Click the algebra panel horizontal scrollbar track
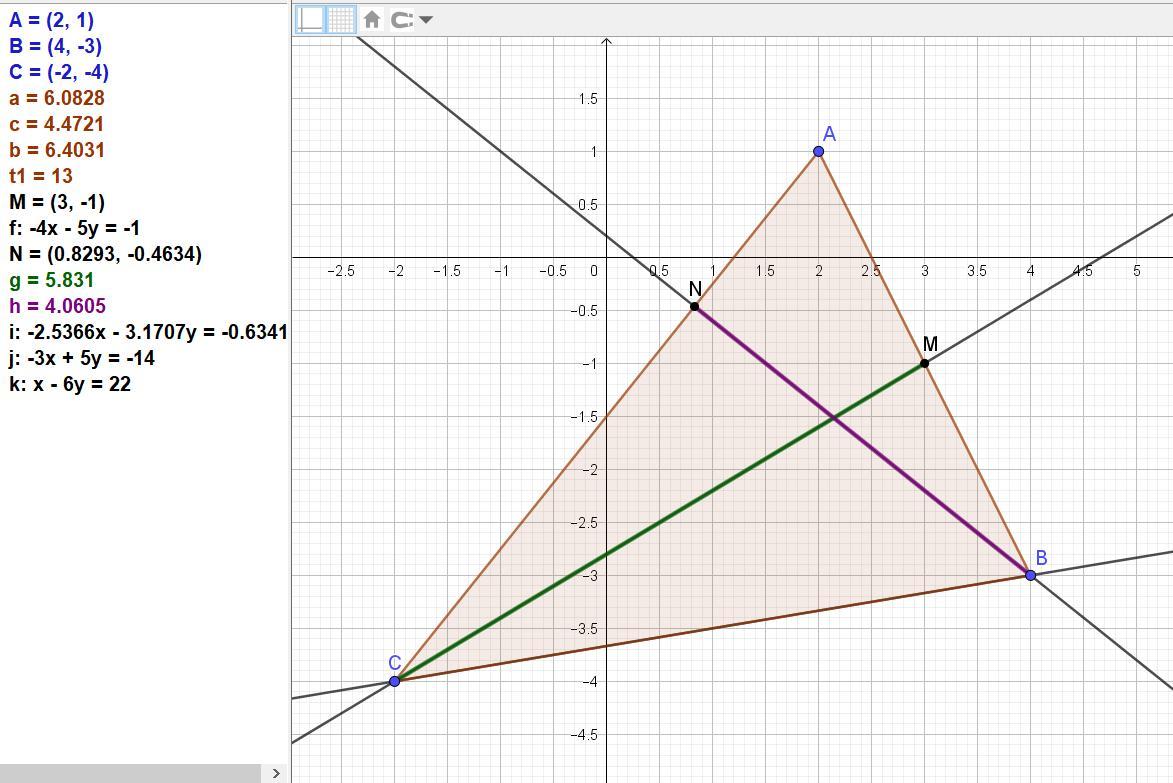Viewport: 1173px width, 783px height. tap(130, 773)
